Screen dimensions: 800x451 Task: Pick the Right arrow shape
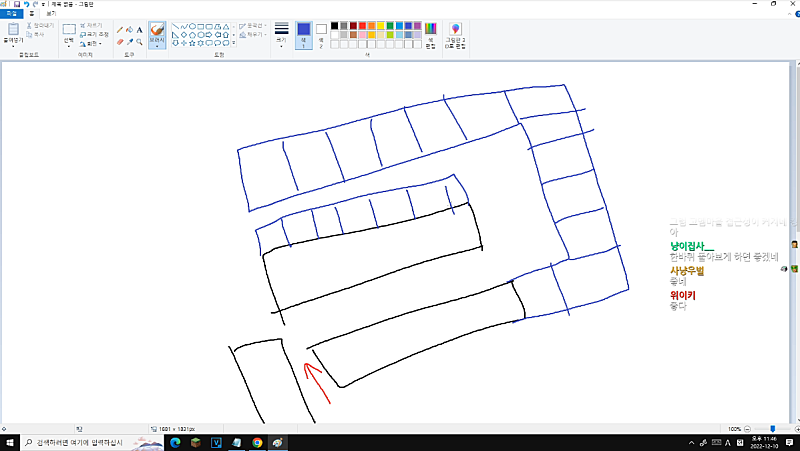click(x=209, y=35)
